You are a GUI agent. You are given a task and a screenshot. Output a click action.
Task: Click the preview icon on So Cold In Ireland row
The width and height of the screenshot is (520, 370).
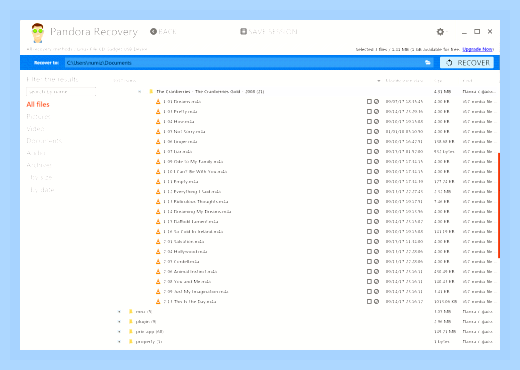coord(376,232)
